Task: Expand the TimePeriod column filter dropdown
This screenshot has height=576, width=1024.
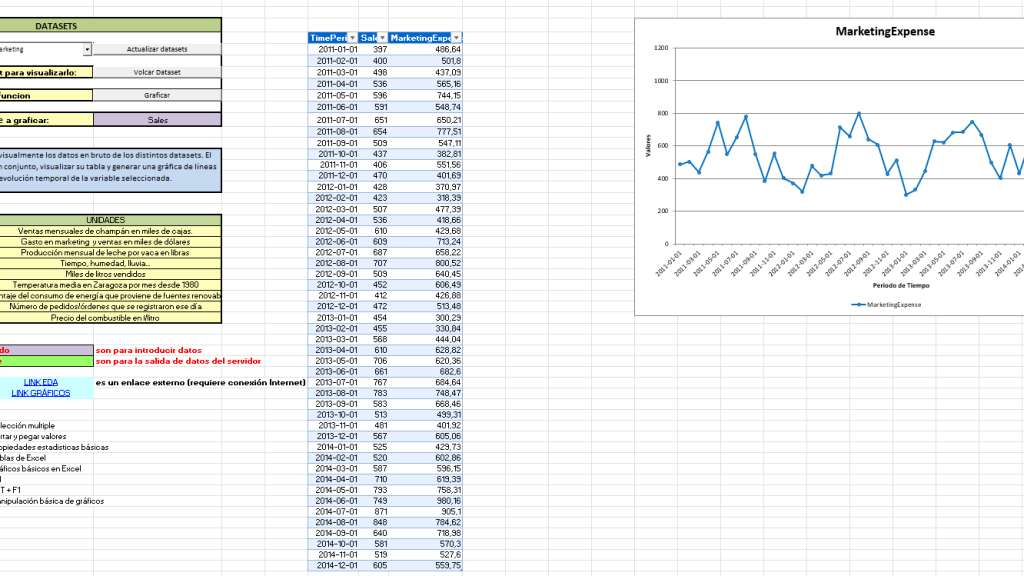Action: tap(351, 37)
